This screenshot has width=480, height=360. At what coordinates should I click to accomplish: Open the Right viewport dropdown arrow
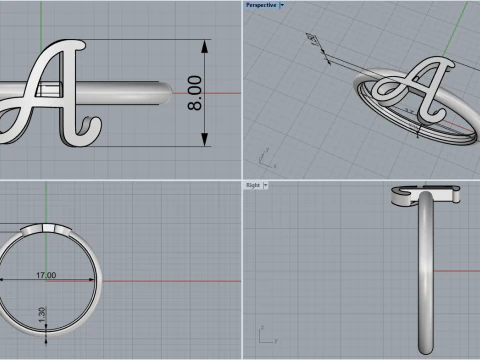[265, 185]
